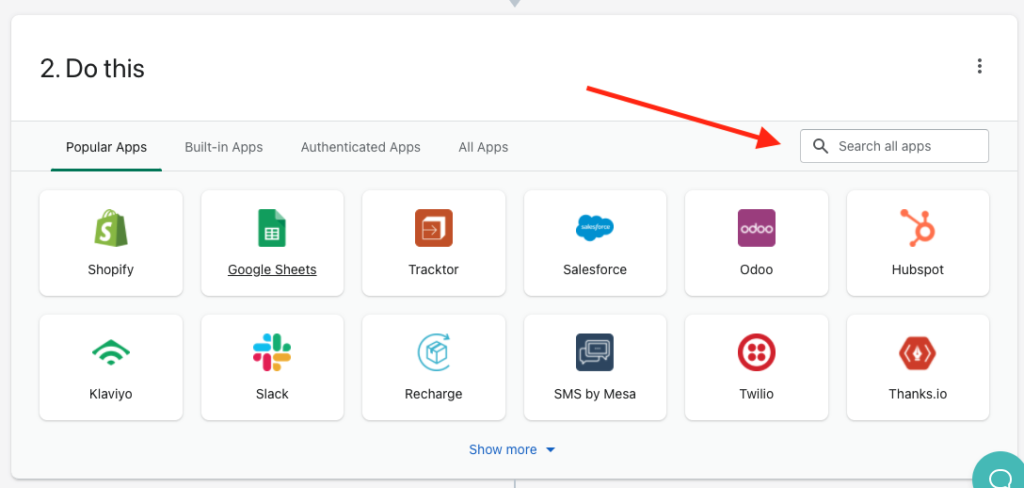Screen dimensions: 1024x488
Task: Pick the SMS by Mesa icon
Action: click(595, 353)
